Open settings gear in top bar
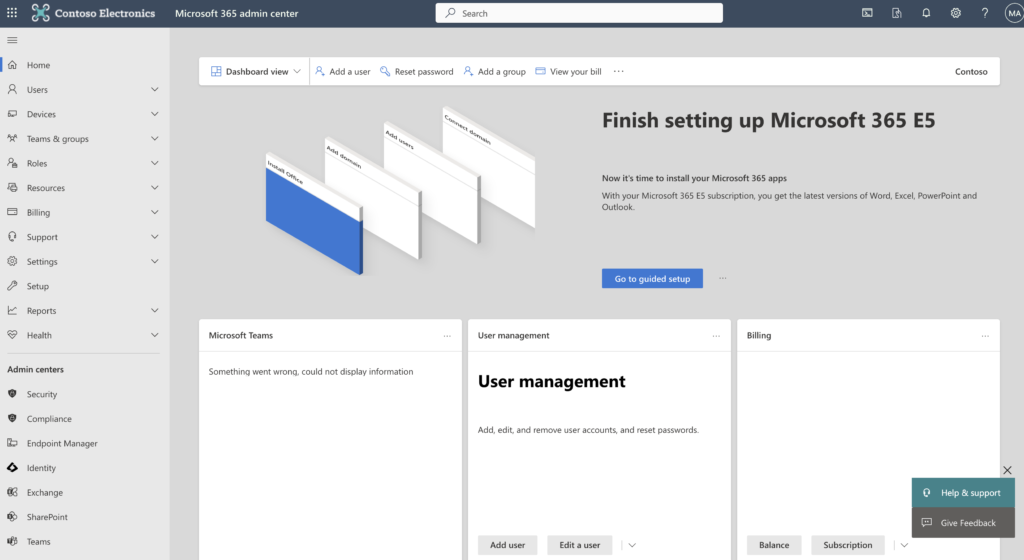 (x=955, y=13)
